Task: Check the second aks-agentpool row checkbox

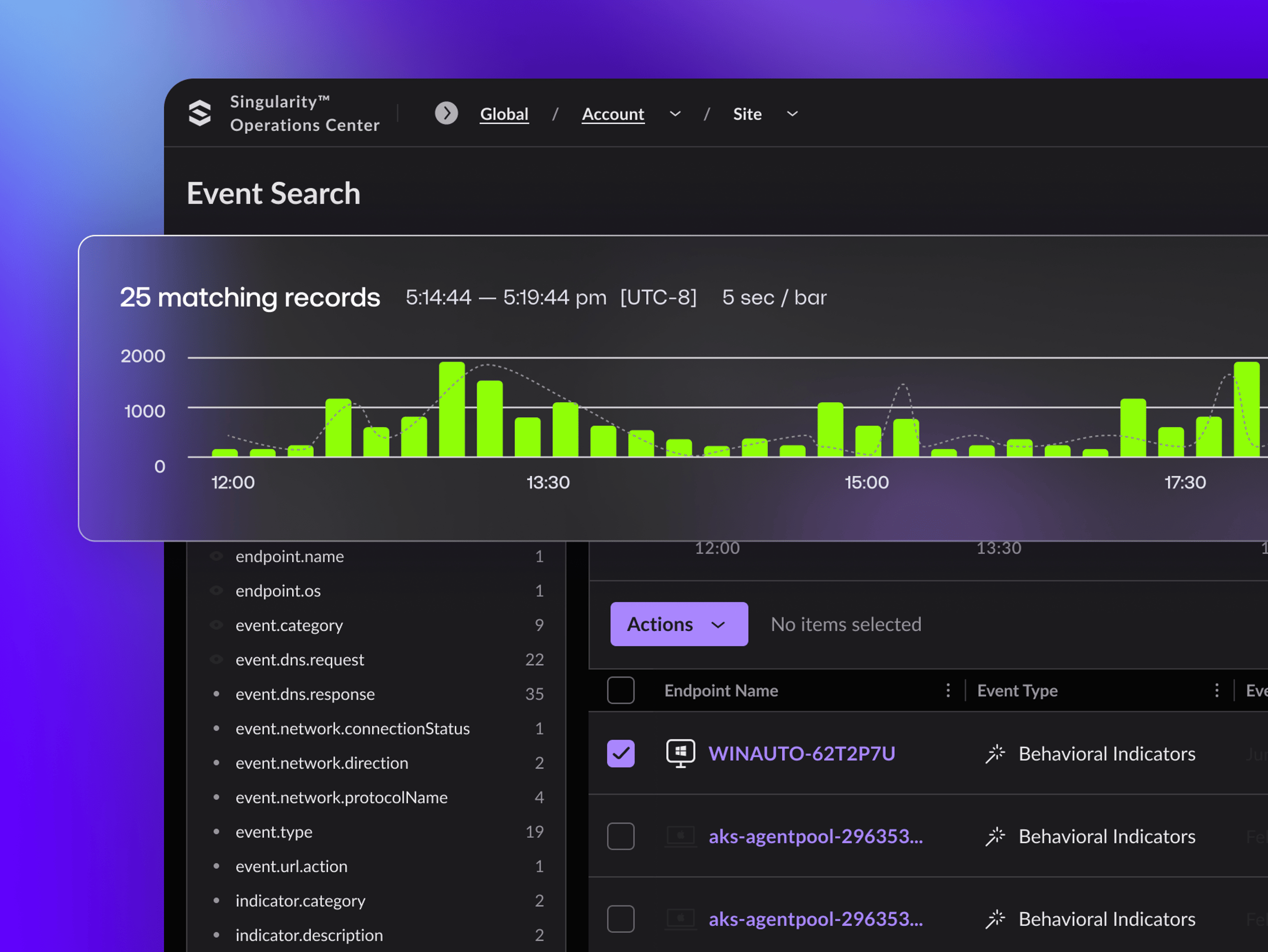Action: coord(620,919)
